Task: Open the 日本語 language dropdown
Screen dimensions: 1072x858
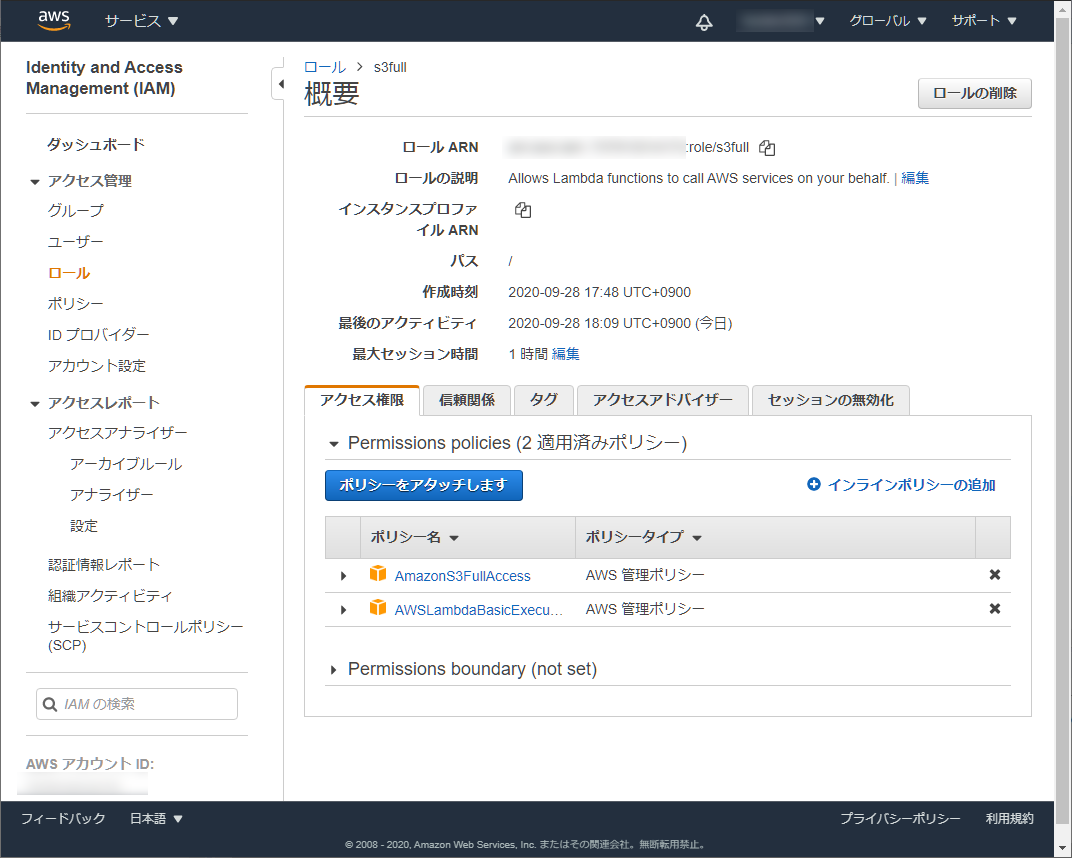Action: [x=156, y=818]
